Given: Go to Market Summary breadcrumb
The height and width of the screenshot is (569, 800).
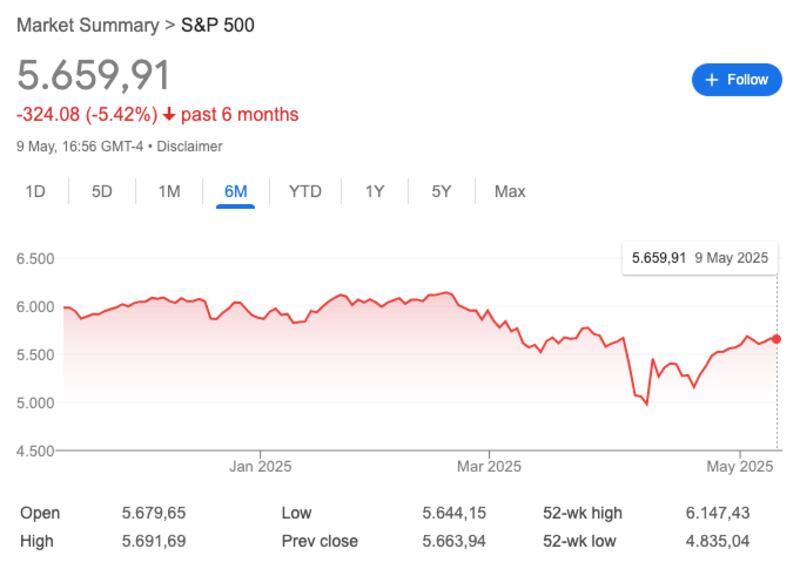Looking at the screenshot, I should [x=87, y=24].
